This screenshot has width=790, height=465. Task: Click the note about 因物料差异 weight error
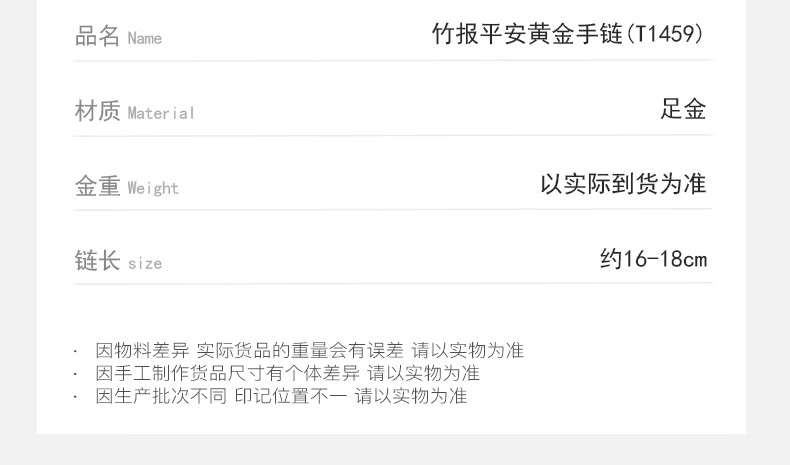tap(310, 350)
